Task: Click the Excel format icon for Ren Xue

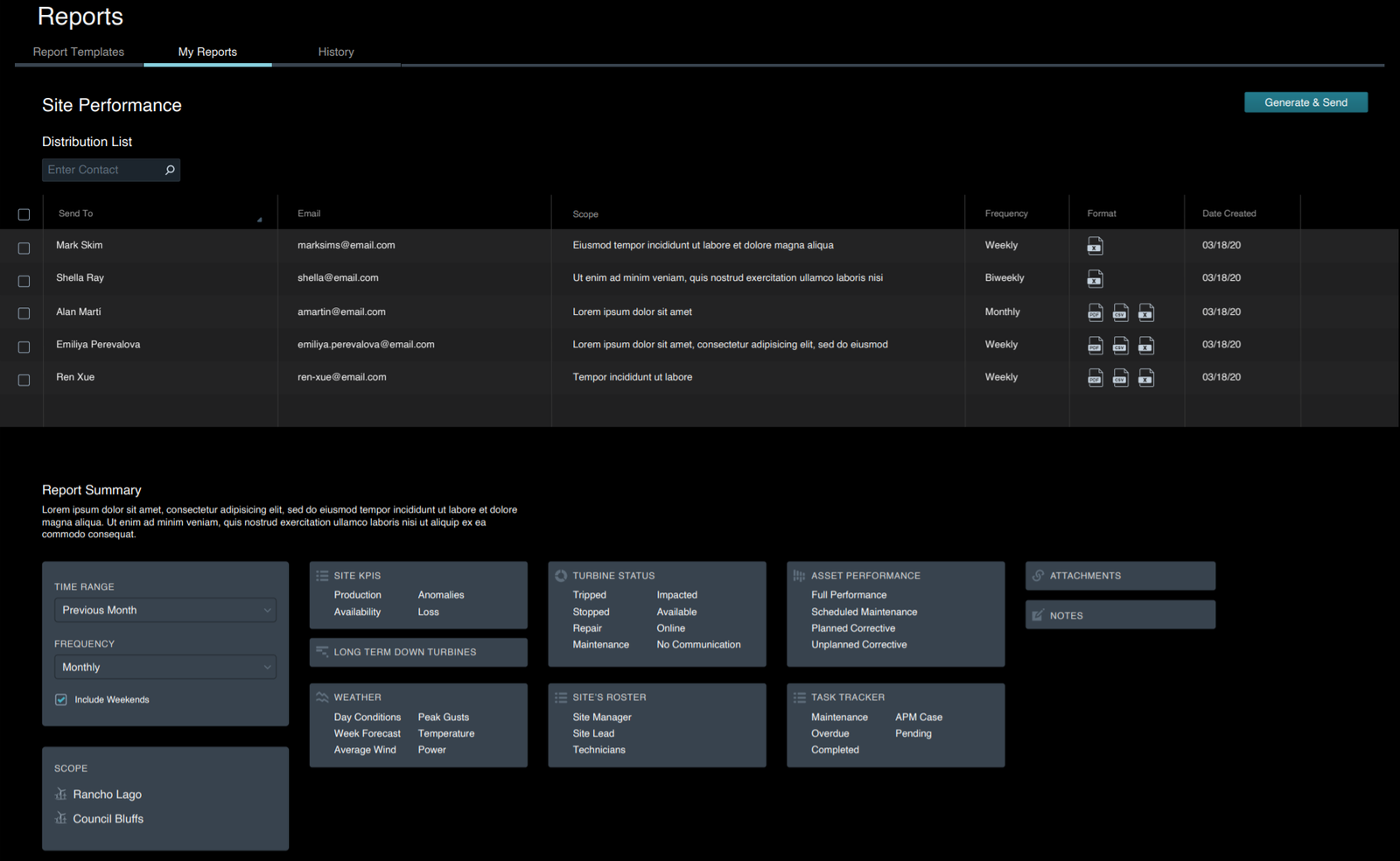Action: coord(1146,378)
